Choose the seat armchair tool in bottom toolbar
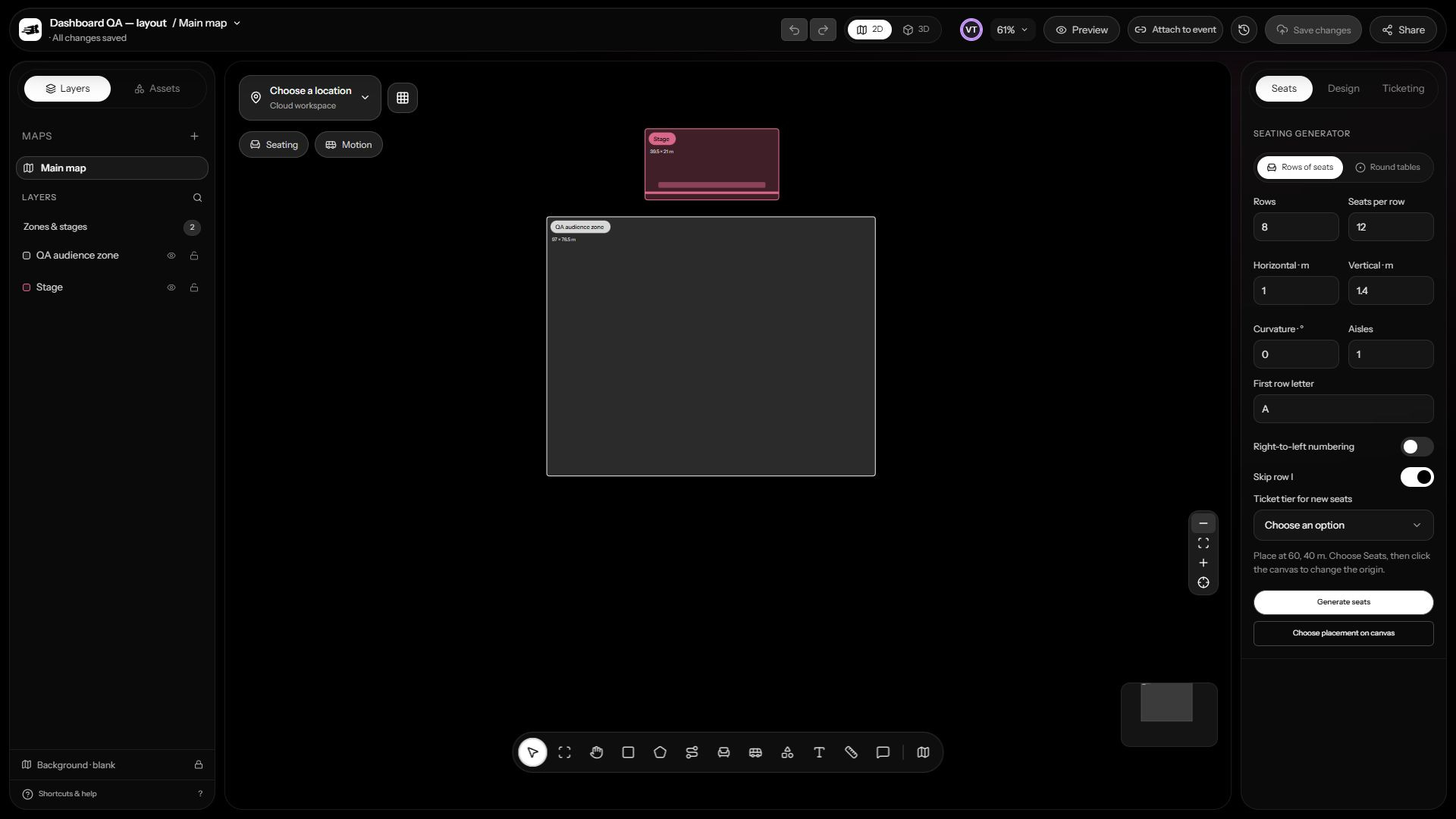The width and height of the screenshot is (1456, 819). click(x=723, y=752)
